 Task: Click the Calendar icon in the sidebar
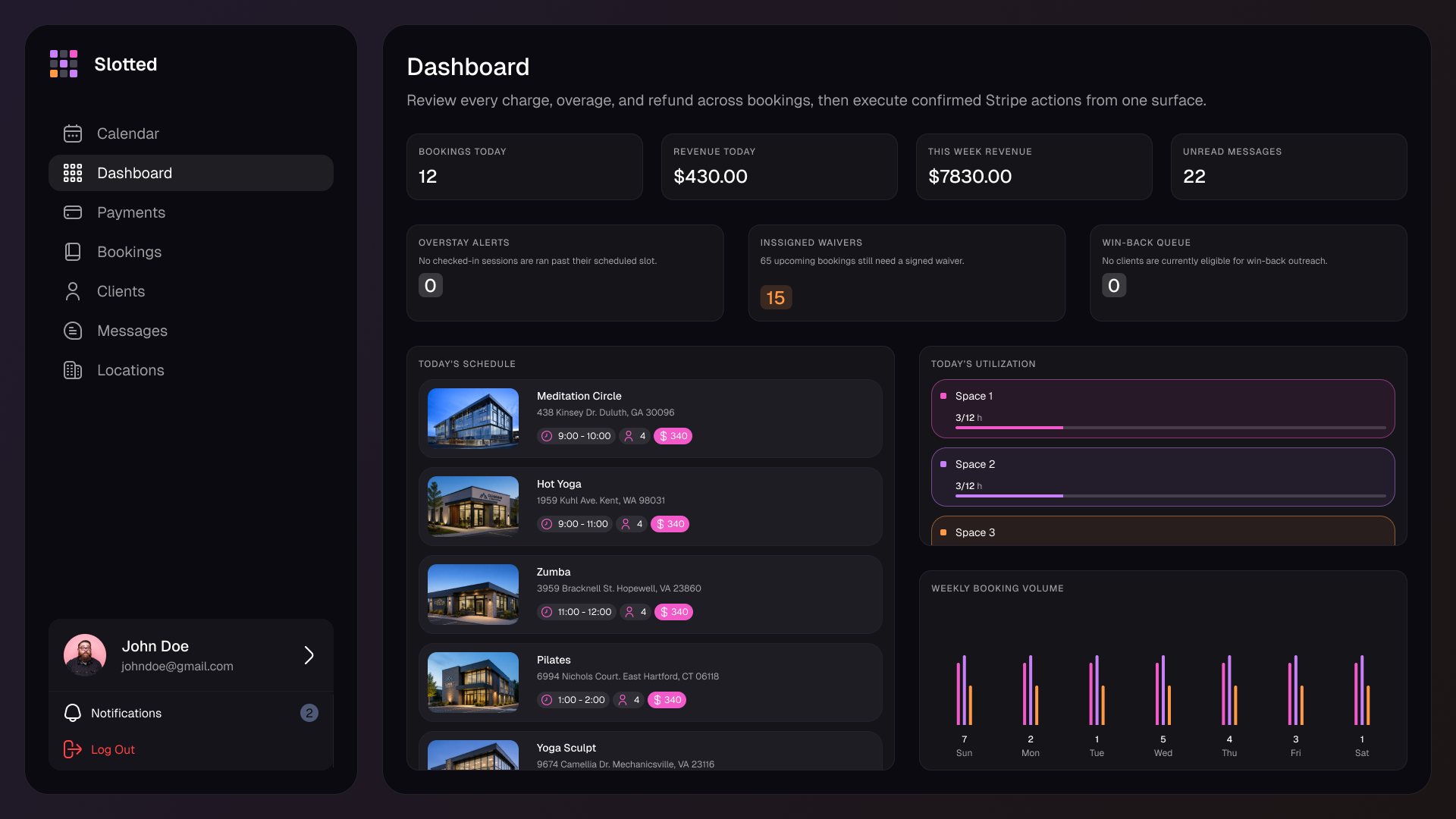pyautogui.click(x=73, y=133)
